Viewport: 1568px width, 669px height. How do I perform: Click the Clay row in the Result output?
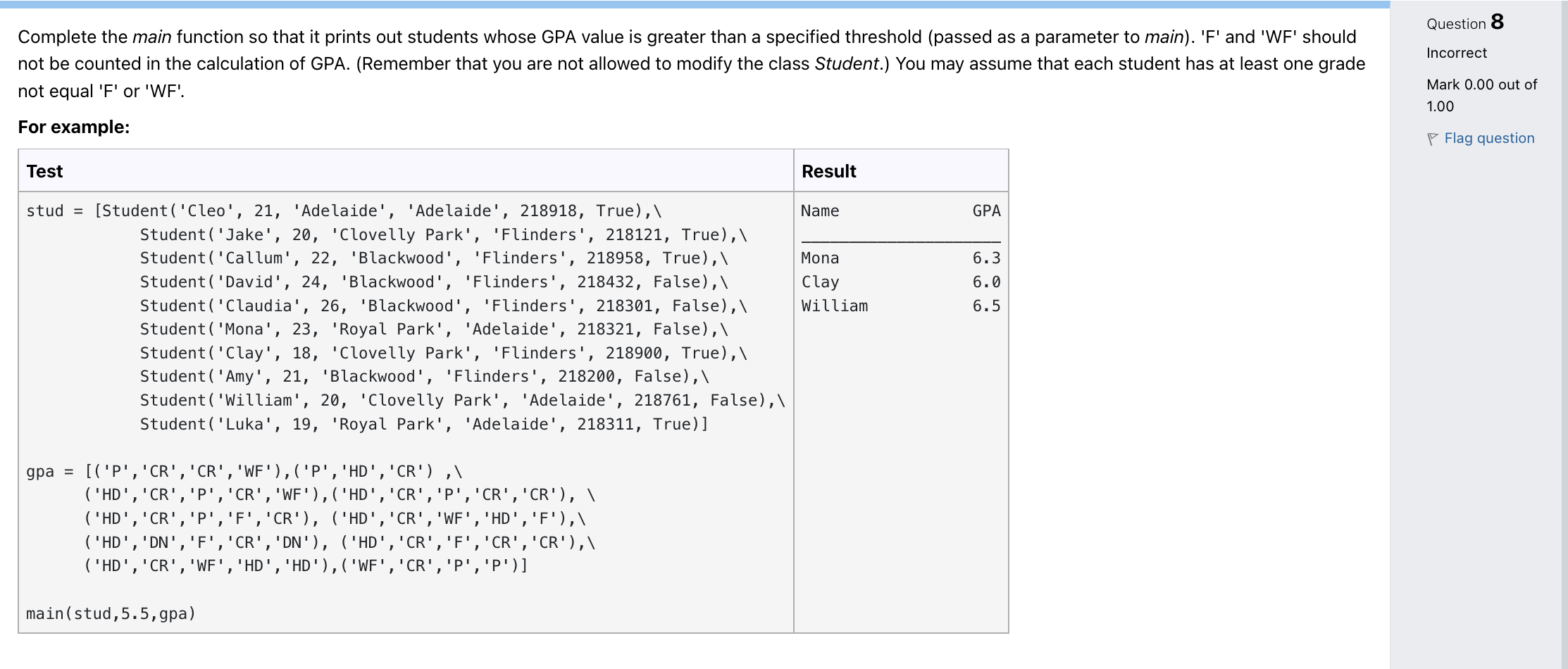pos(901,282)
